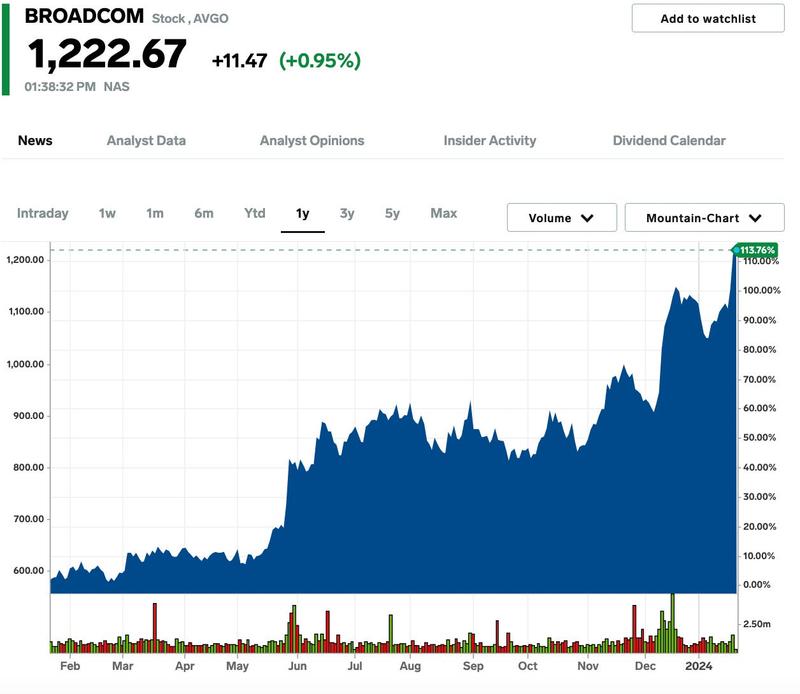Image resolution: width=800 pixels, height=694 pixels.
Task: Expand the Mountain-Chart type dropdown
Action: (704, 218)
